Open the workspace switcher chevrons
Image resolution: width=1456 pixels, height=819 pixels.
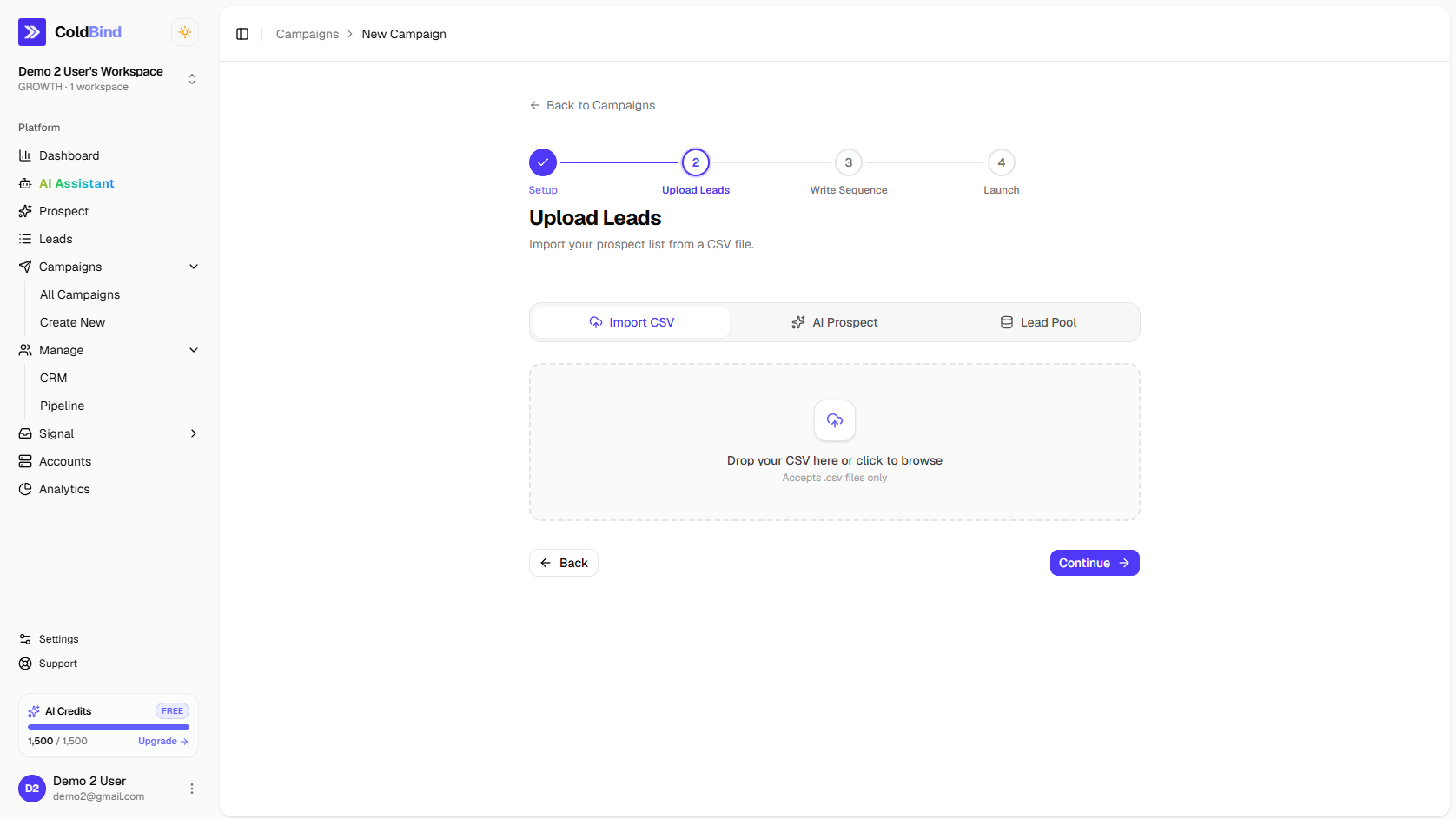[192, 79]
